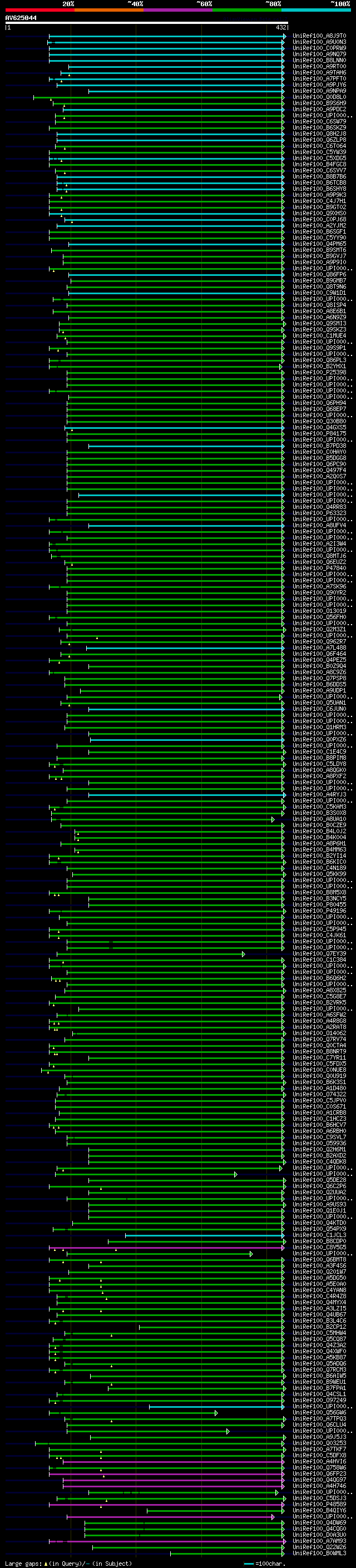
Task: Select hit label UniRef100_Q4PM65
Action: coord(319,244)
